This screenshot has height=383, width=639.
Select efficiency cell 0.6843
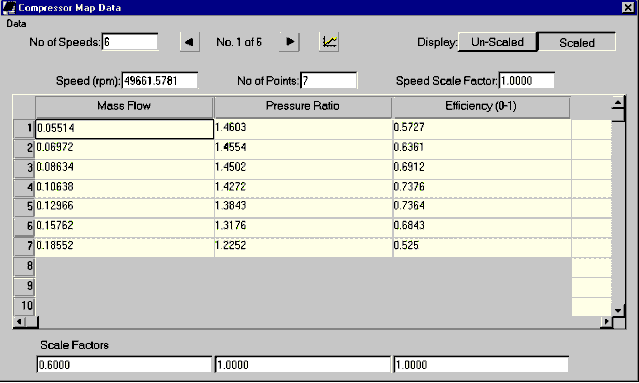click(482, 227)
